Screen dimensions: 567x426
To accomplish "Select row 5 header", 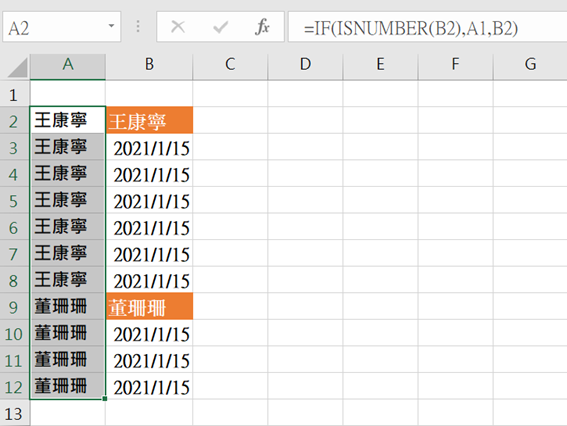I will 14,200.
